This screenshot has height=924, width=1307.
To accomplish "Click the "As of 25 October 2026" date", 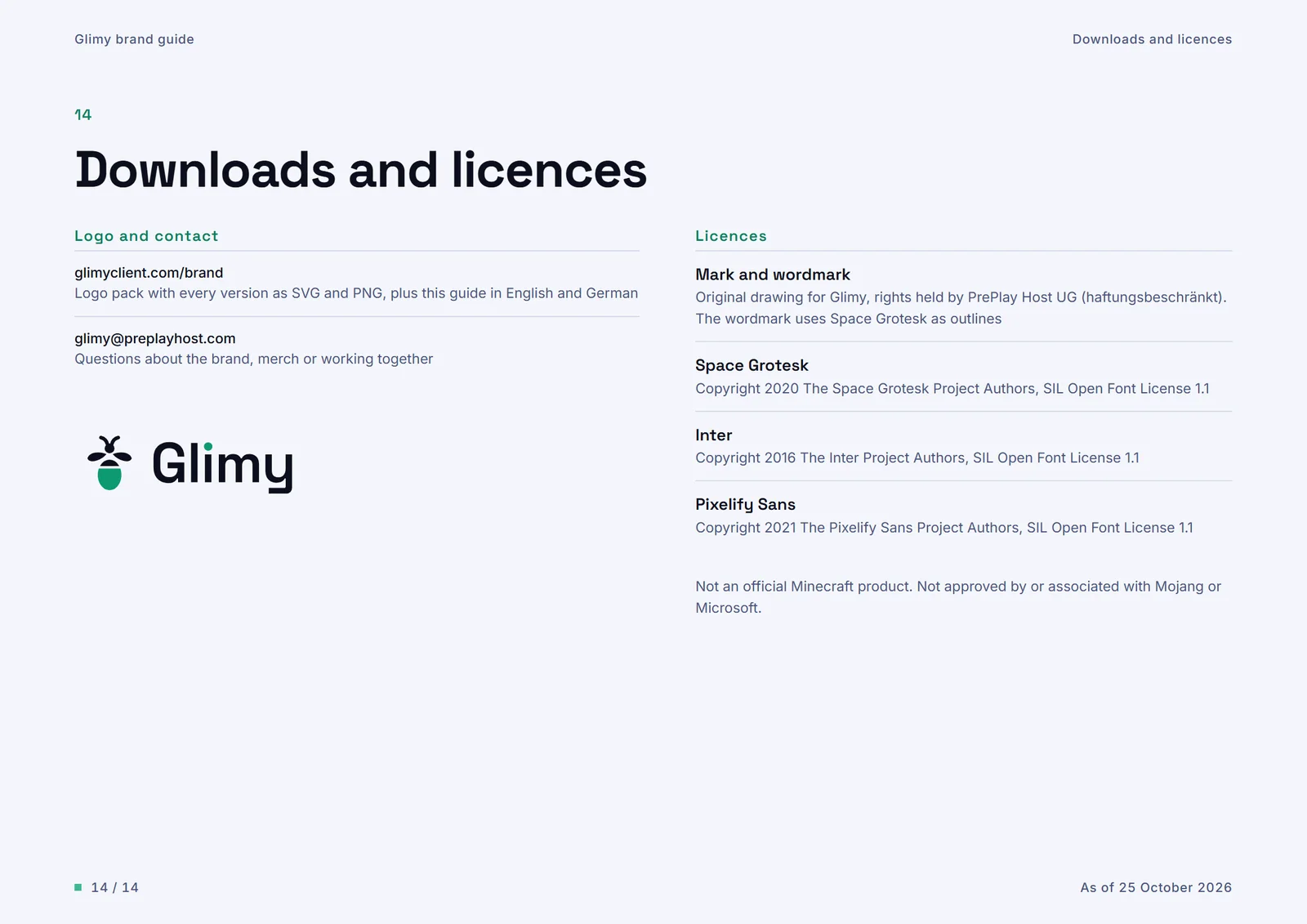I will (1156, 887).
